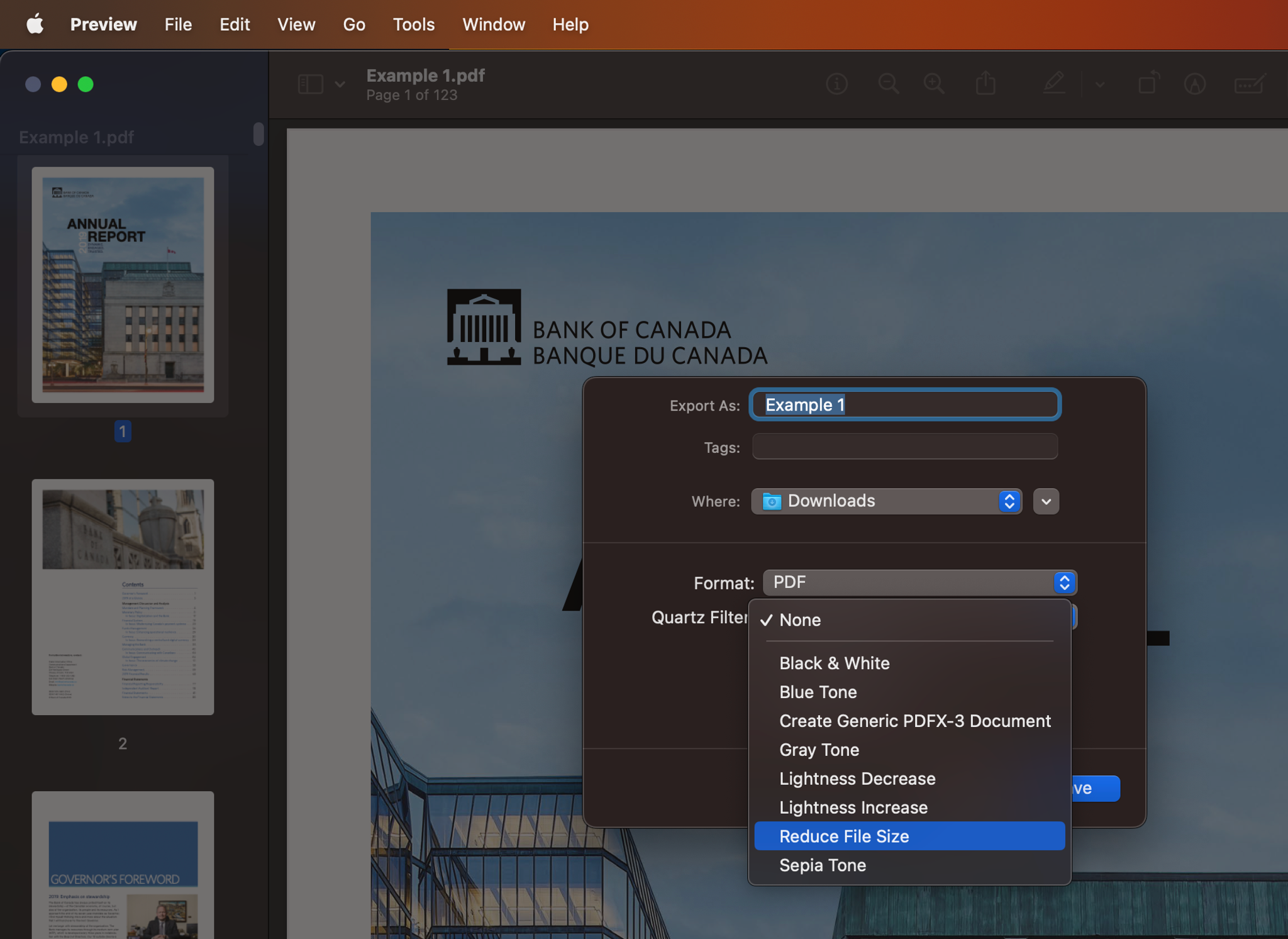
Task: Open the Apple menu
Action: (x=35, y=25)
